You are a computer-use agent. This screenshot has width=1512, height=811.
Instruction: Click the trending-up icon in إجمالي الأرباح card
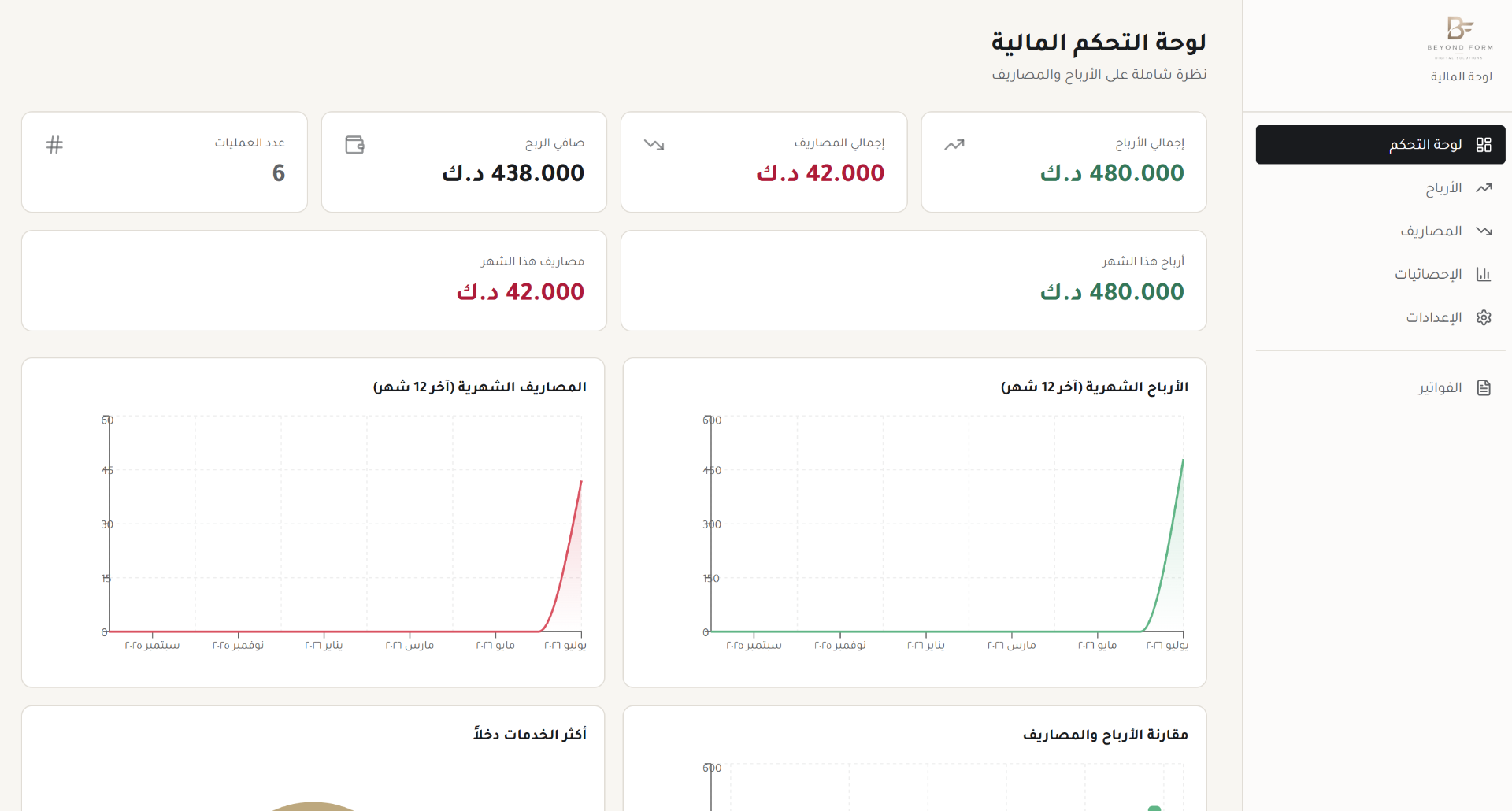coord(954,145)
